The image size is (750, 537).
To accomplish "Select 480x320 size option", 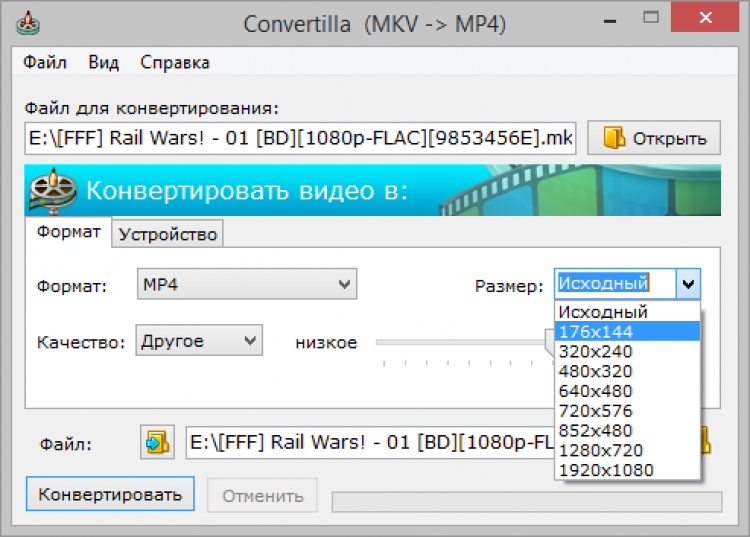I will coord(627,371).
